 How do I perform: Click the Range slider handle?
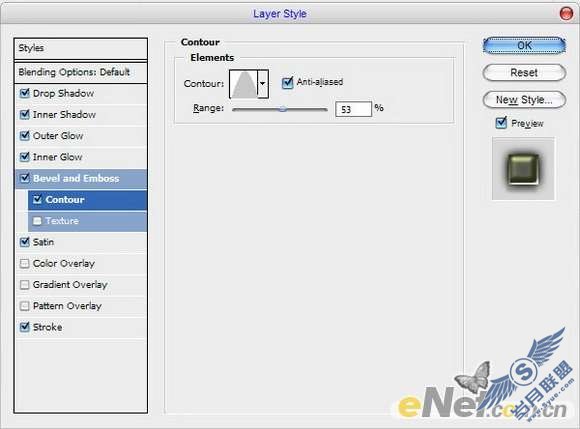[283, 109]
